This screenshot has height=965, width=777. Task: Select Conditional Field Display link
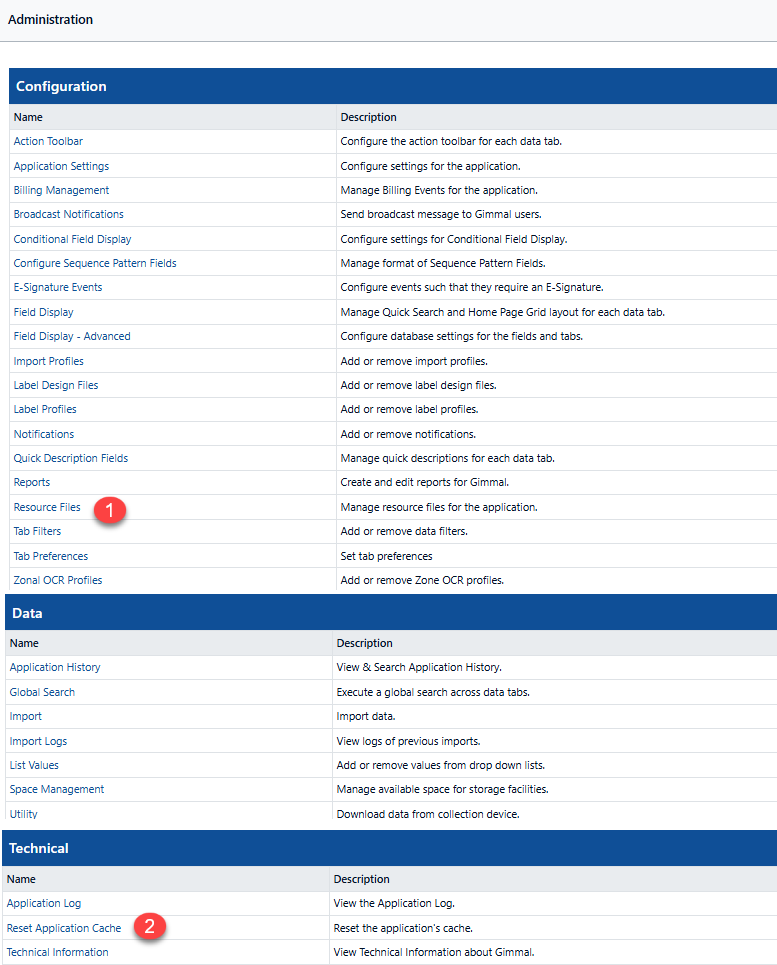click(72, 239)
